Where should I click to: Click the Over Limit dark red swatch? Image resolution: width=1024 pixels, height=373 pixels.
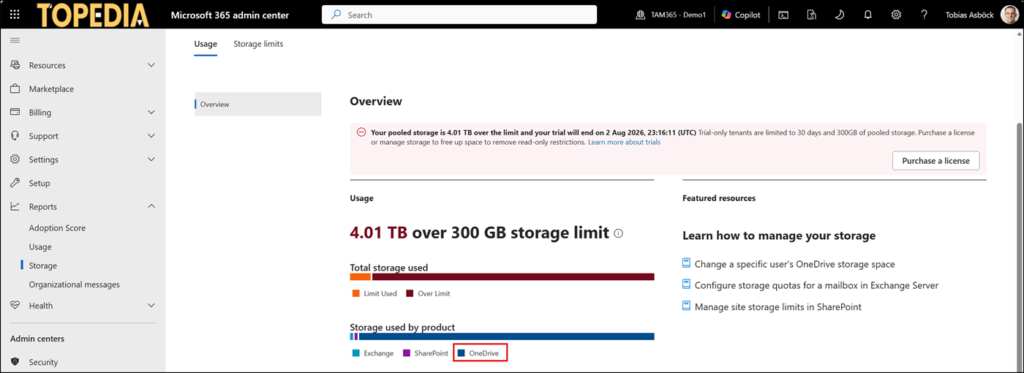(410, 293)
